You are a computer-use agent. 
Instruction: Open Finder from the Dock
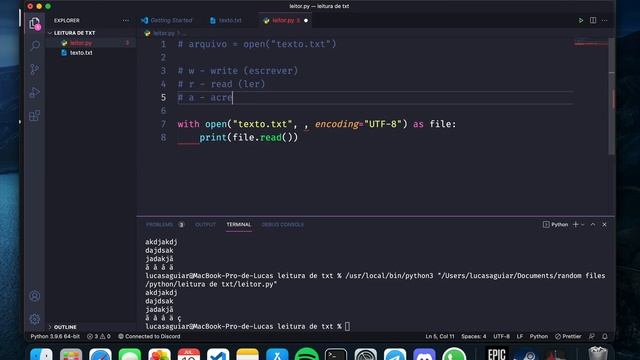(x=41, y=354)
